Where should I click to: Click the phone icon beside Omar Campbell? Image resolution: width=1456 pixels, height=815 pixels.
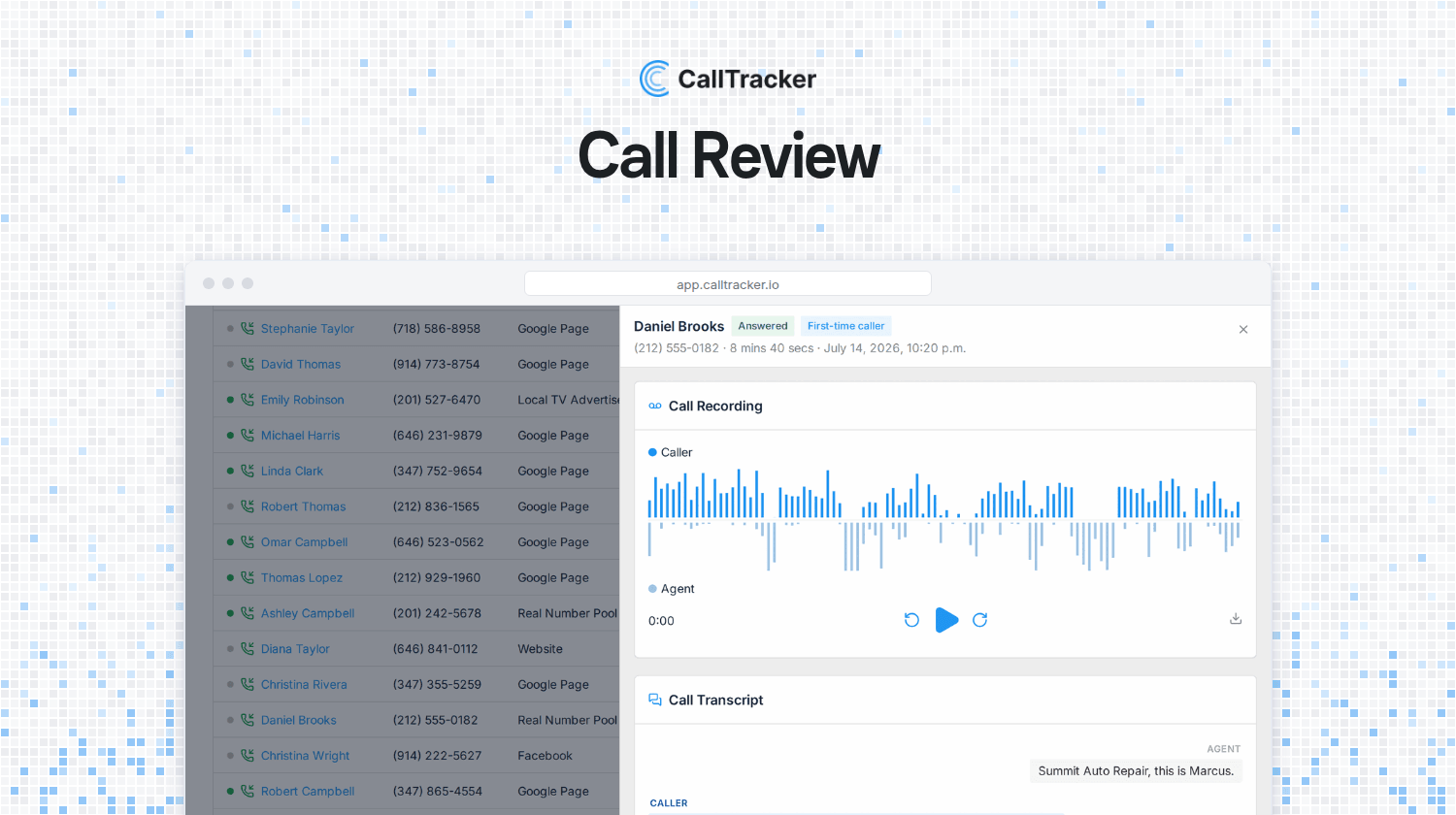[248, 542]
